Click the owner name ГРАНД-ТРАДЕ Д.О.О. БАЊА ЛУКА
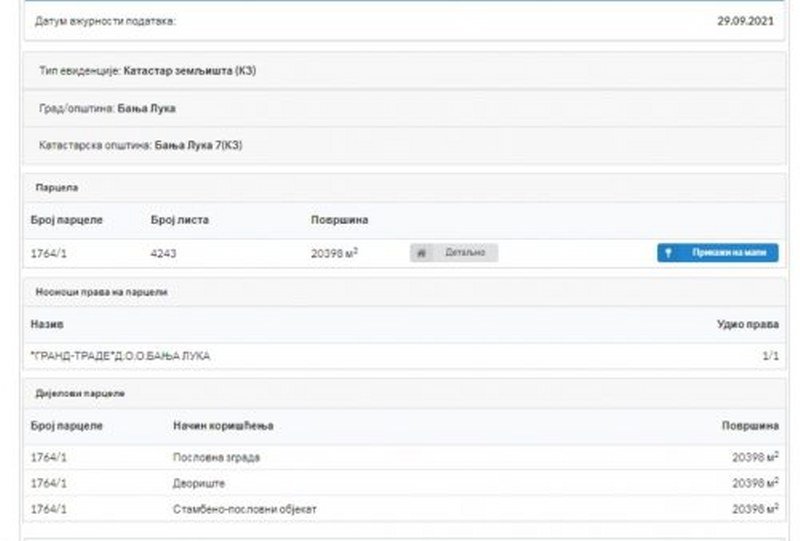This screenshot has width=800, height=541. pyautogui.click(x=121, y=356)
